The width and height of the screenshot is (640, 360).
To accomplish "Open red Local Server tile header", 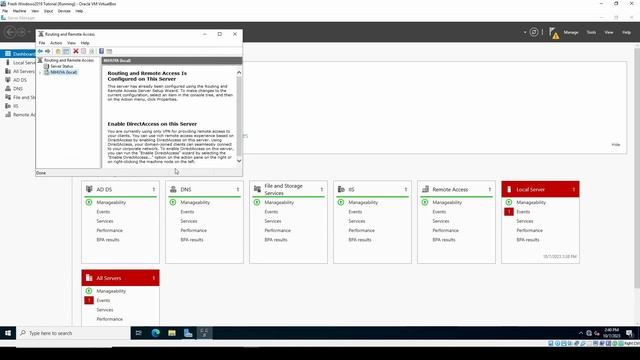I will tap(540, 189).
